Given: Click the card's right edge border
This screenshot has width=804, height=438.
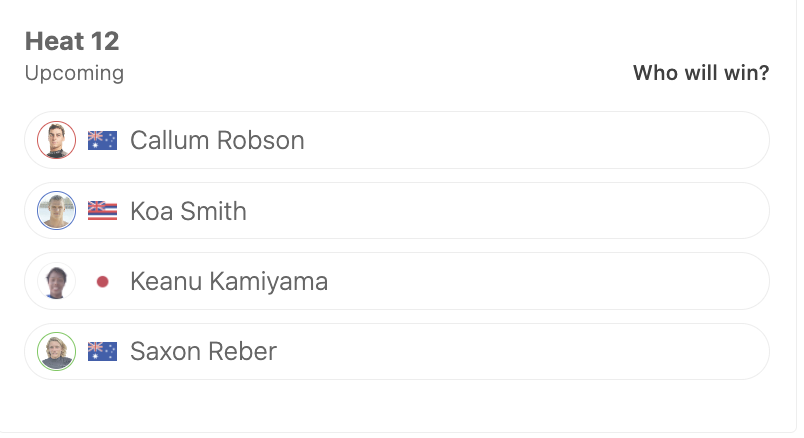Looking at the screenshot, I should [x=796, y=215].
